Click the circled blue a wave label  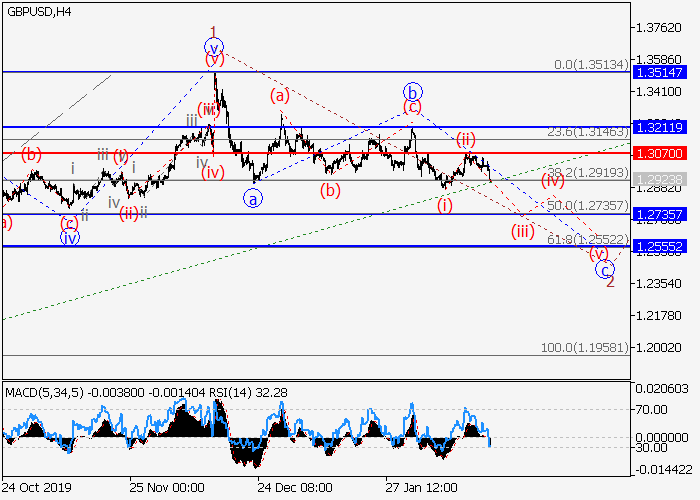click(x=253, y=198)
